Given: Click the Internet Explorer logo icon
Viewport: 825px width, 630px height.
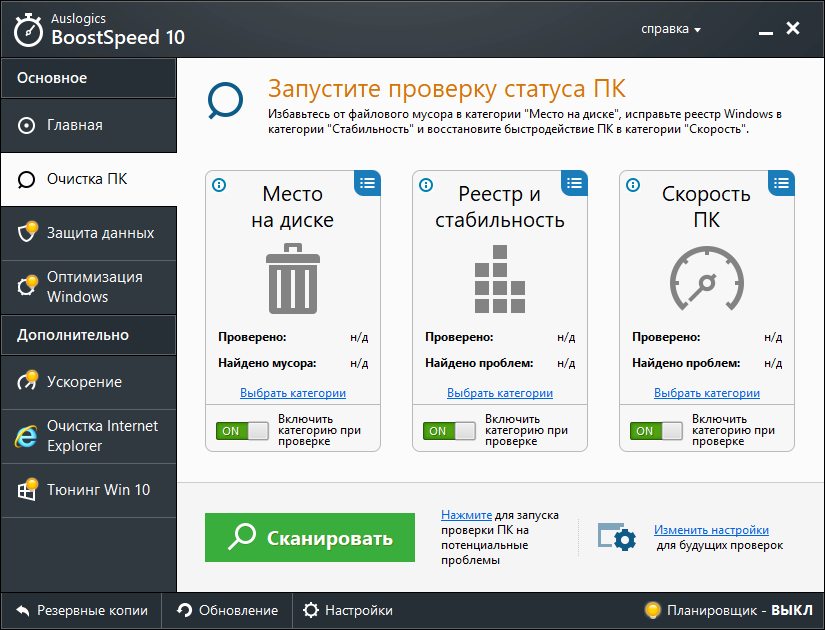Looking at the screenshot, I should click(x=26, y=436).
